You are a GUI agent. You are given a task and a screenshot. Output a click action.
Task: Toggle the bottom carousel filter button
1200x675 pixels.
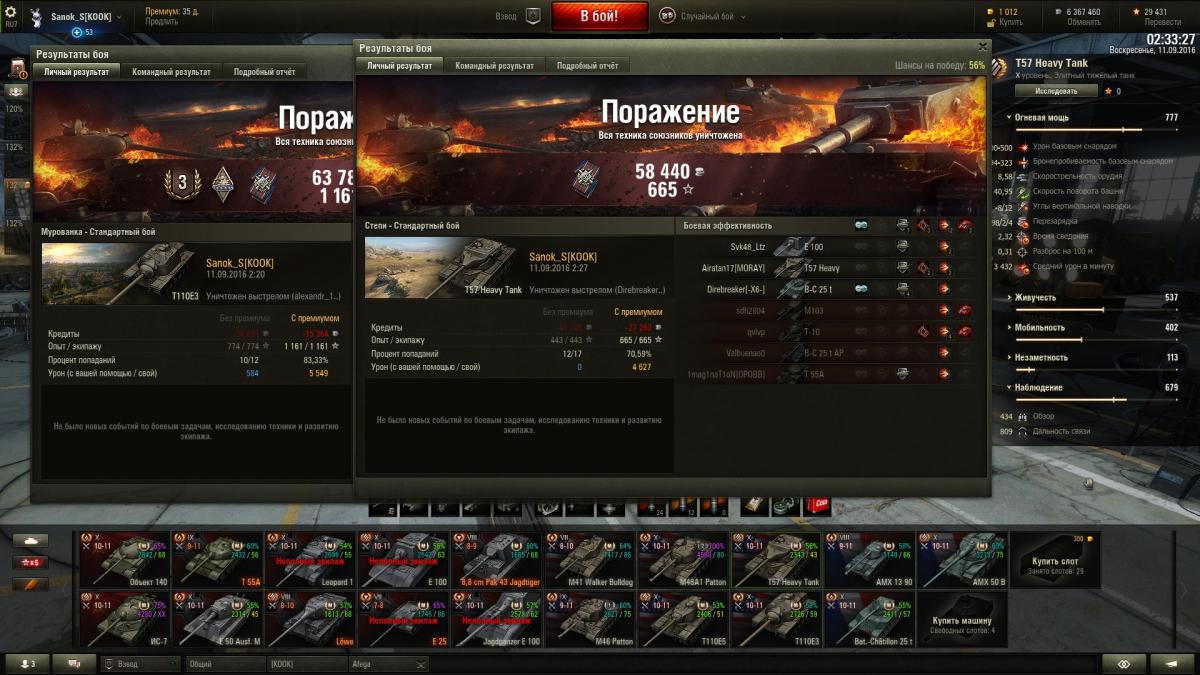point(30,584)
